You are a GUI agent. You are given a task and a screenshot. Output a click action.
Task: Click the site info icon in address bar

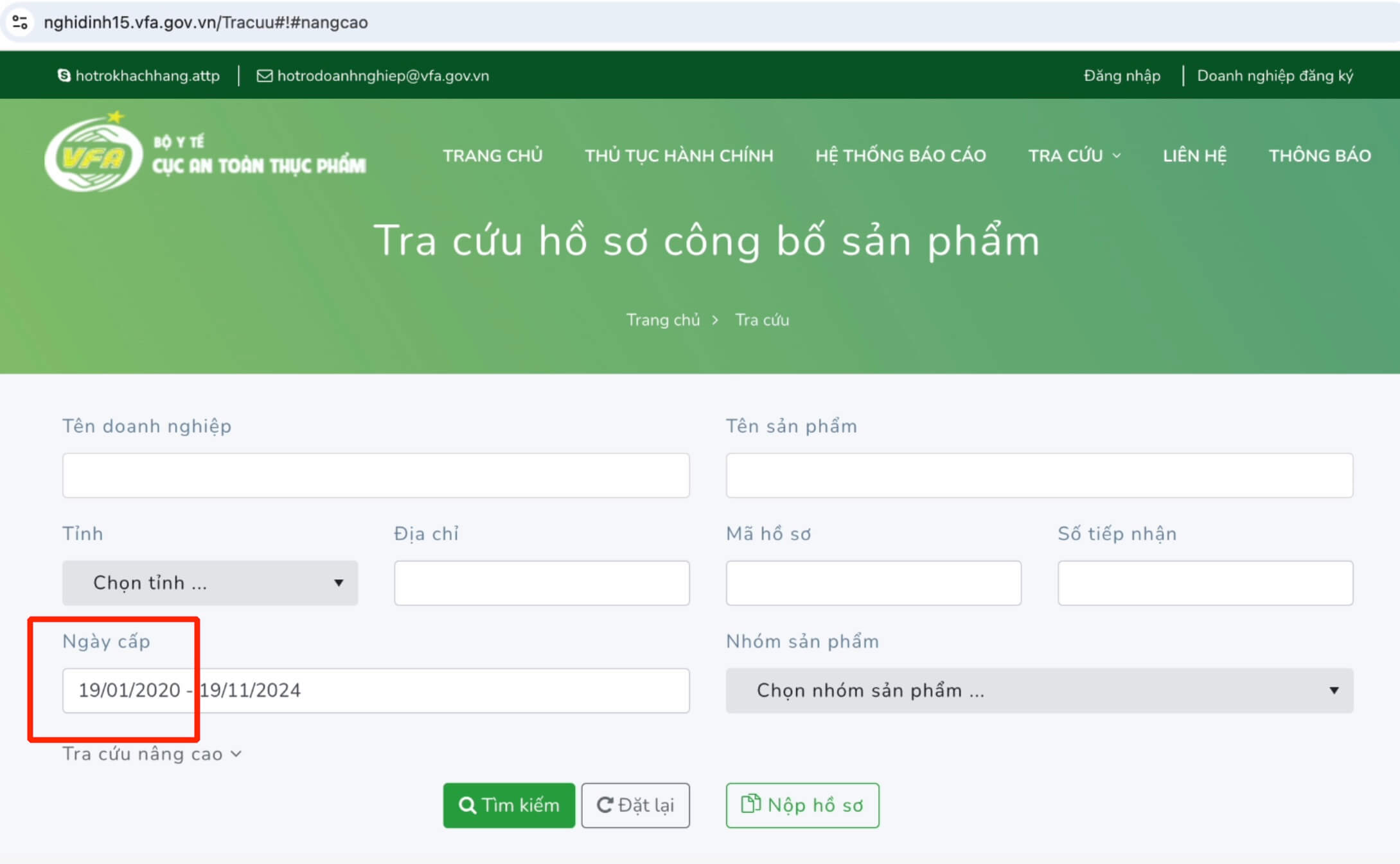(20, 22)
